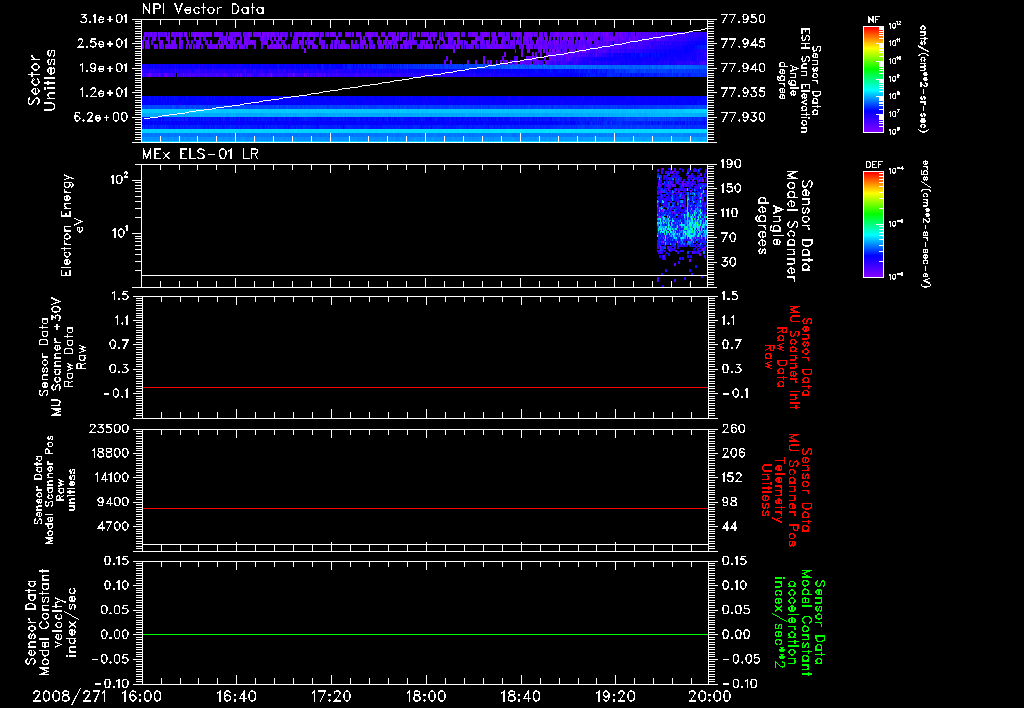Select the 'NPI Vector Data' panel title
The height and width of the screenshot is (708, 1024).
(x=203, y=9)
